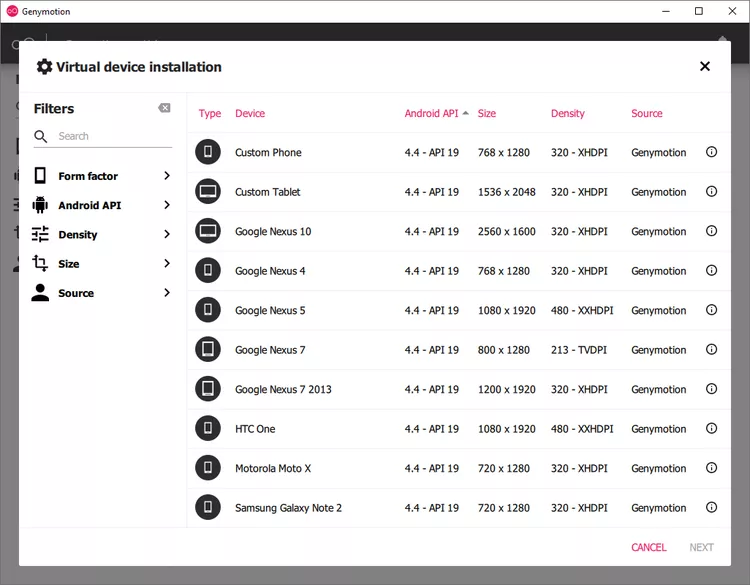The height and width of the screenshot is (585, 750).
Task: Click the Google Nexus 7 2013 device name
Action: [x=283, y=389]
